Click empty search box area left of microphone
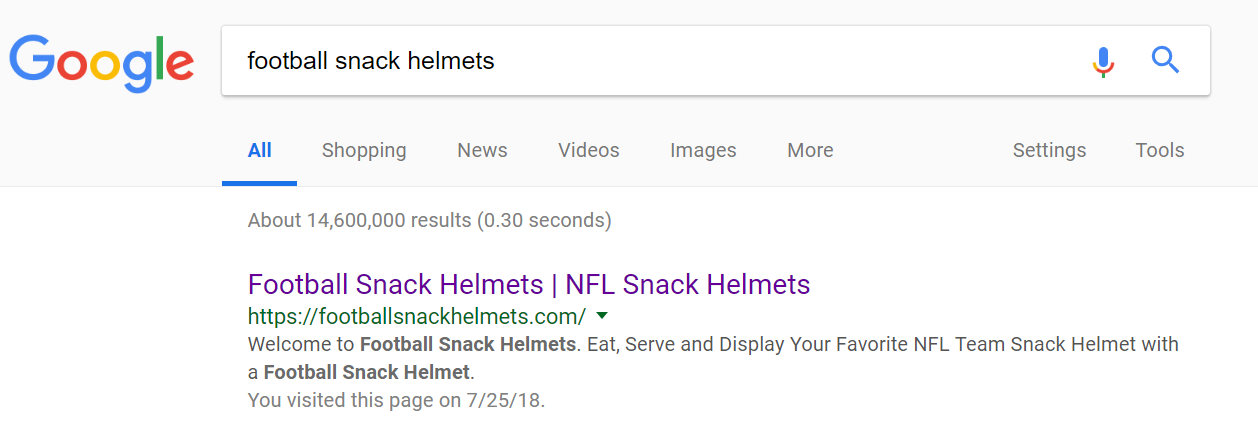This screenshot has width=1258, height=434. tap(800, 61)
